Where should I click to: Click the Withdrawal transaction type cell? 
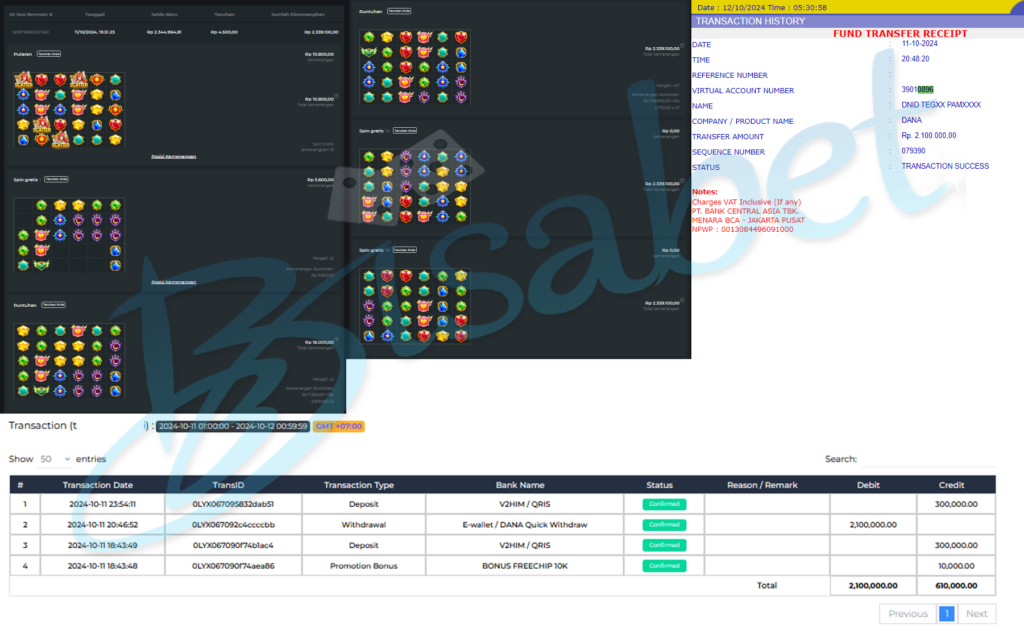pyautogui.click(x=364, y=525)
